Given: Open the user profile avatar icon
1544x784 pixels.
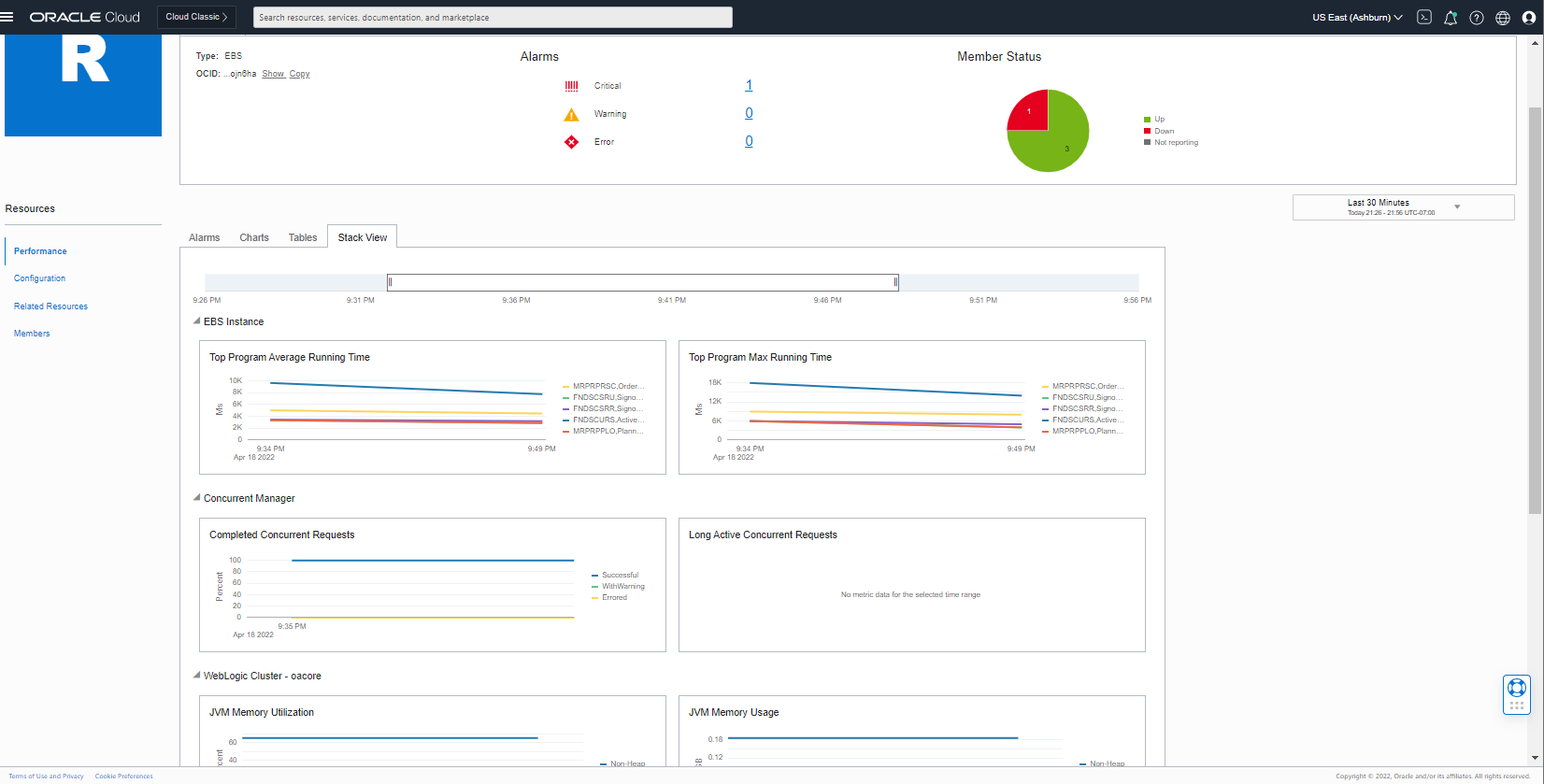Looking at the screenshot, I should pos(1529,18).
